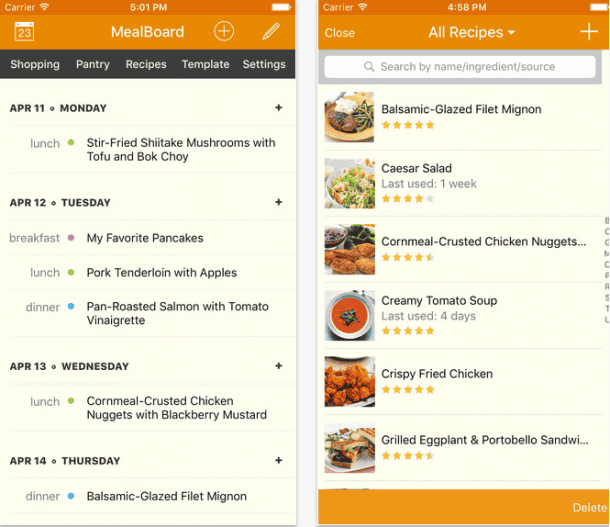
Task: Open the Settings tab
Action: point(264,64)
